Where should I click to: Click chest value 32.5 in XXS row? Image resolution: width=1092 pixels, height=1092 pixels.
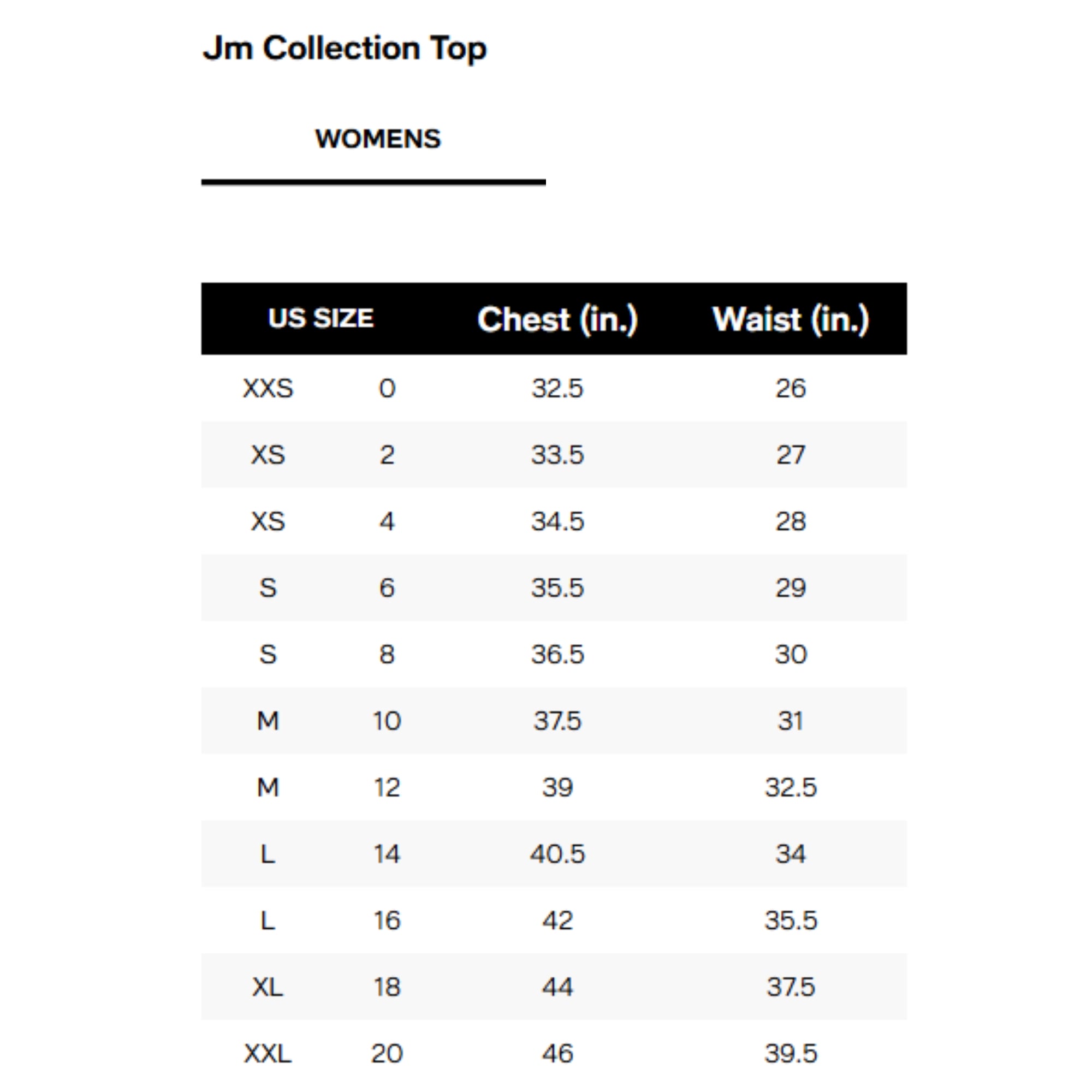click(x=557, y=389)
